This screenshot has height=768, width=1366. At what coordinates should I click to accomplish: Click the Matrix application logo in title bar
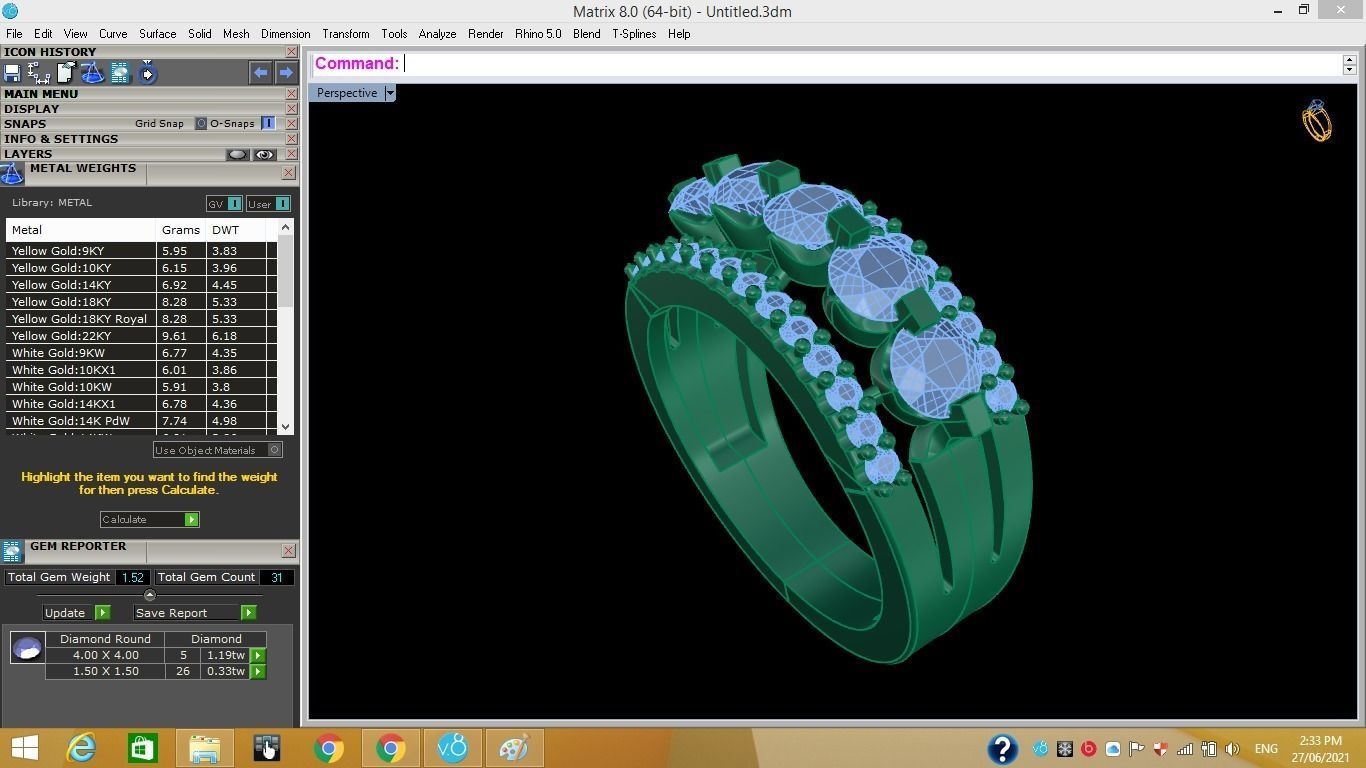pos(10,11)
